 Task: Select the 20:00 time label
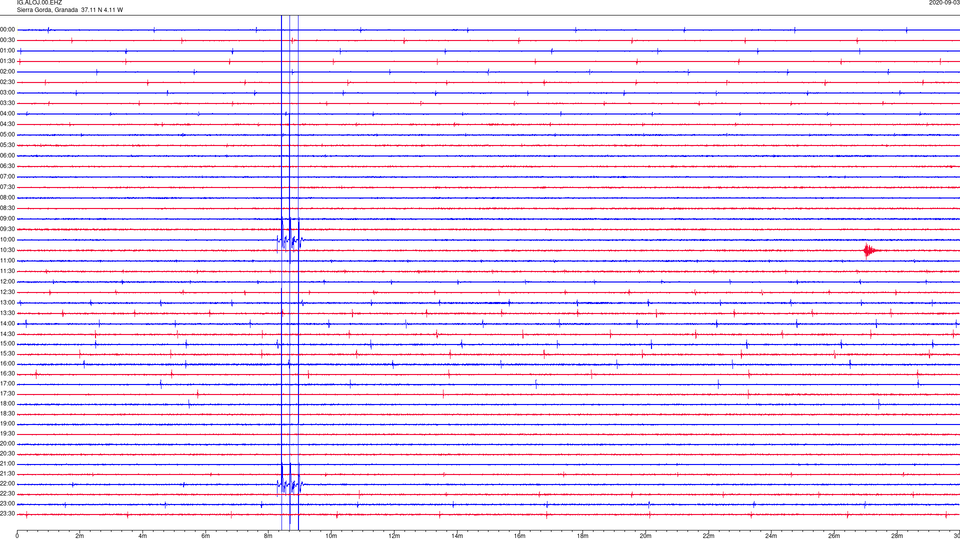(x=8, y=443)
